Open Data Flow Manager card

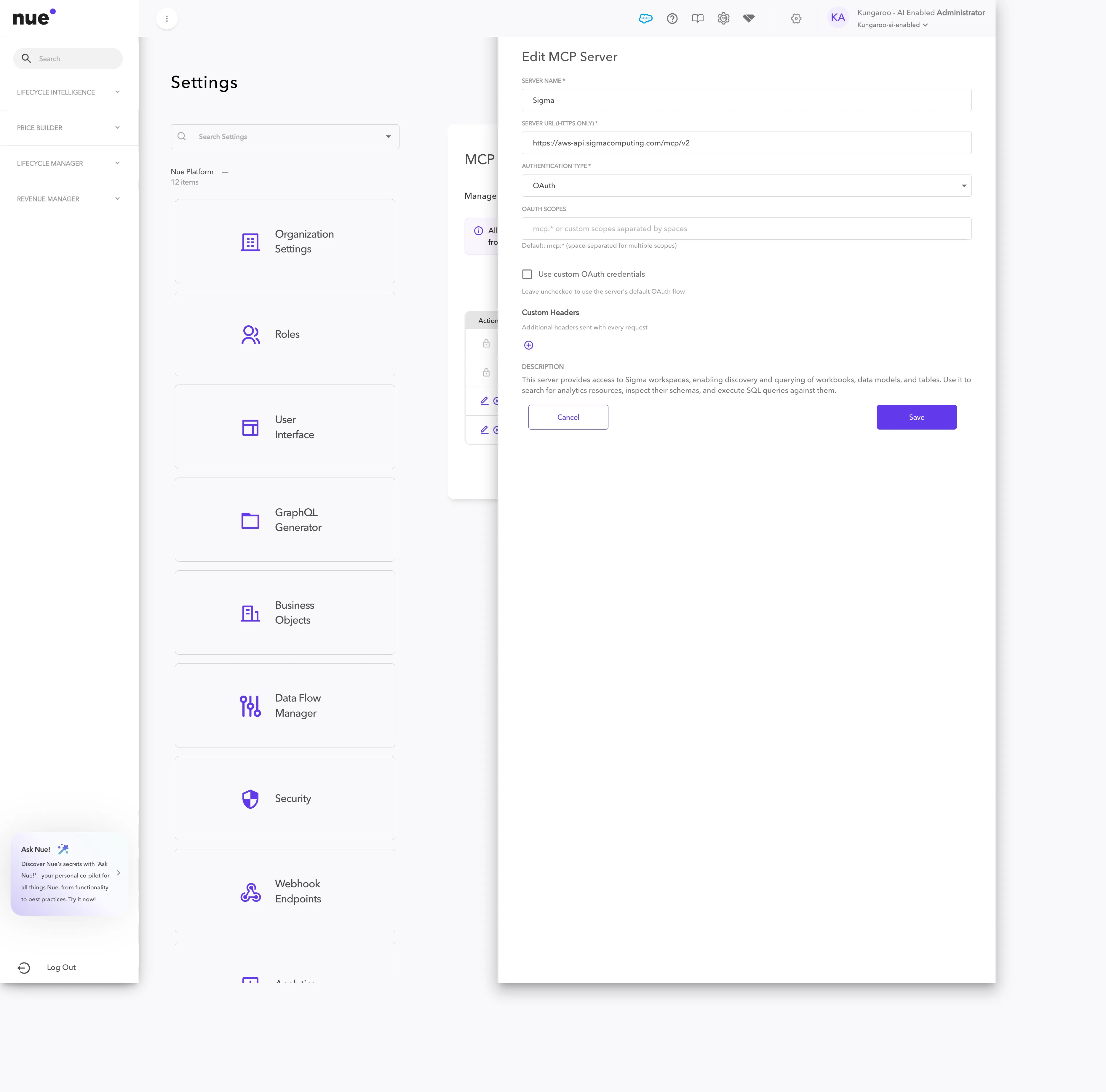285,705
